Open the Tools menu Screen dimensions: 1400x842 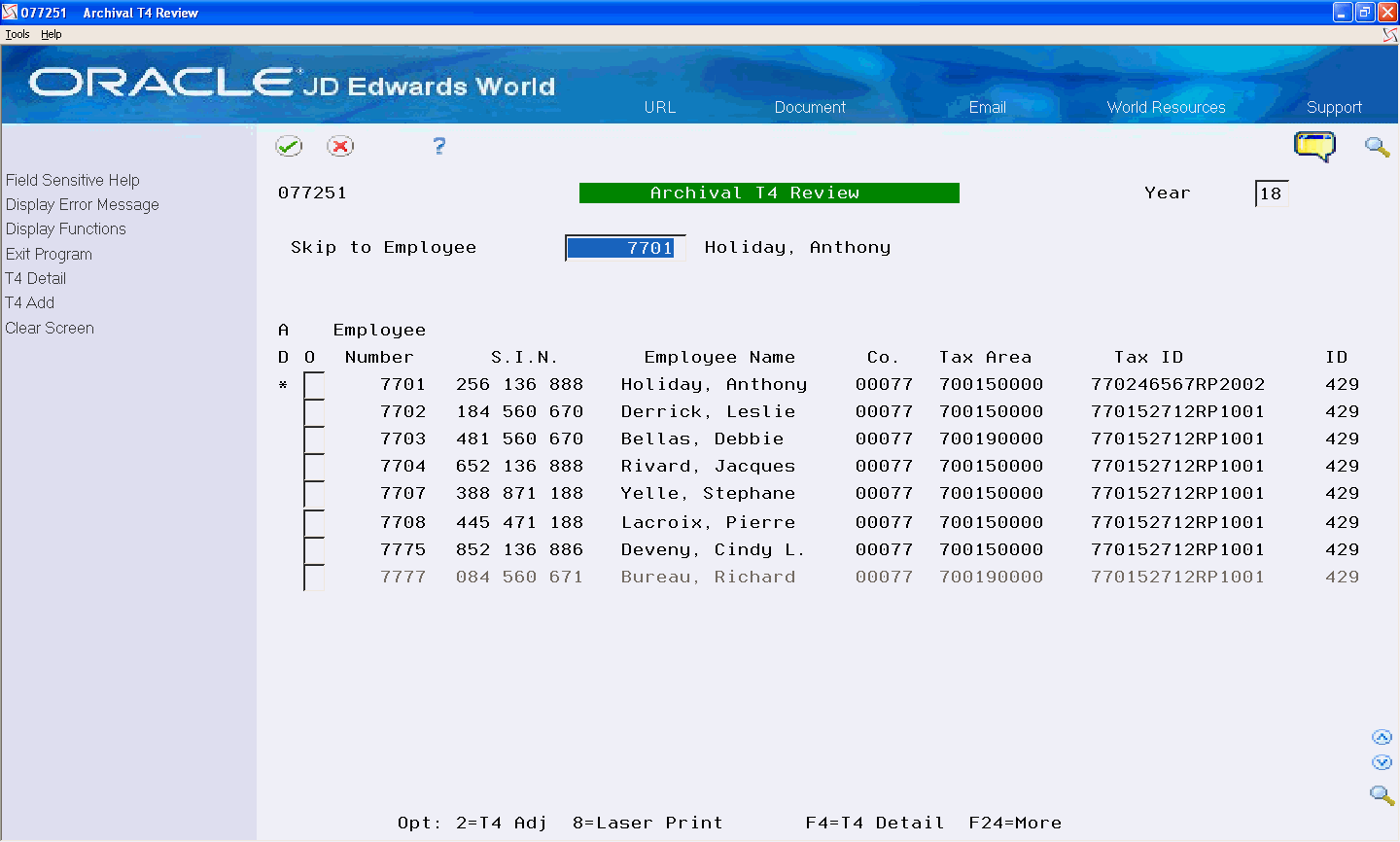(17, 34)
